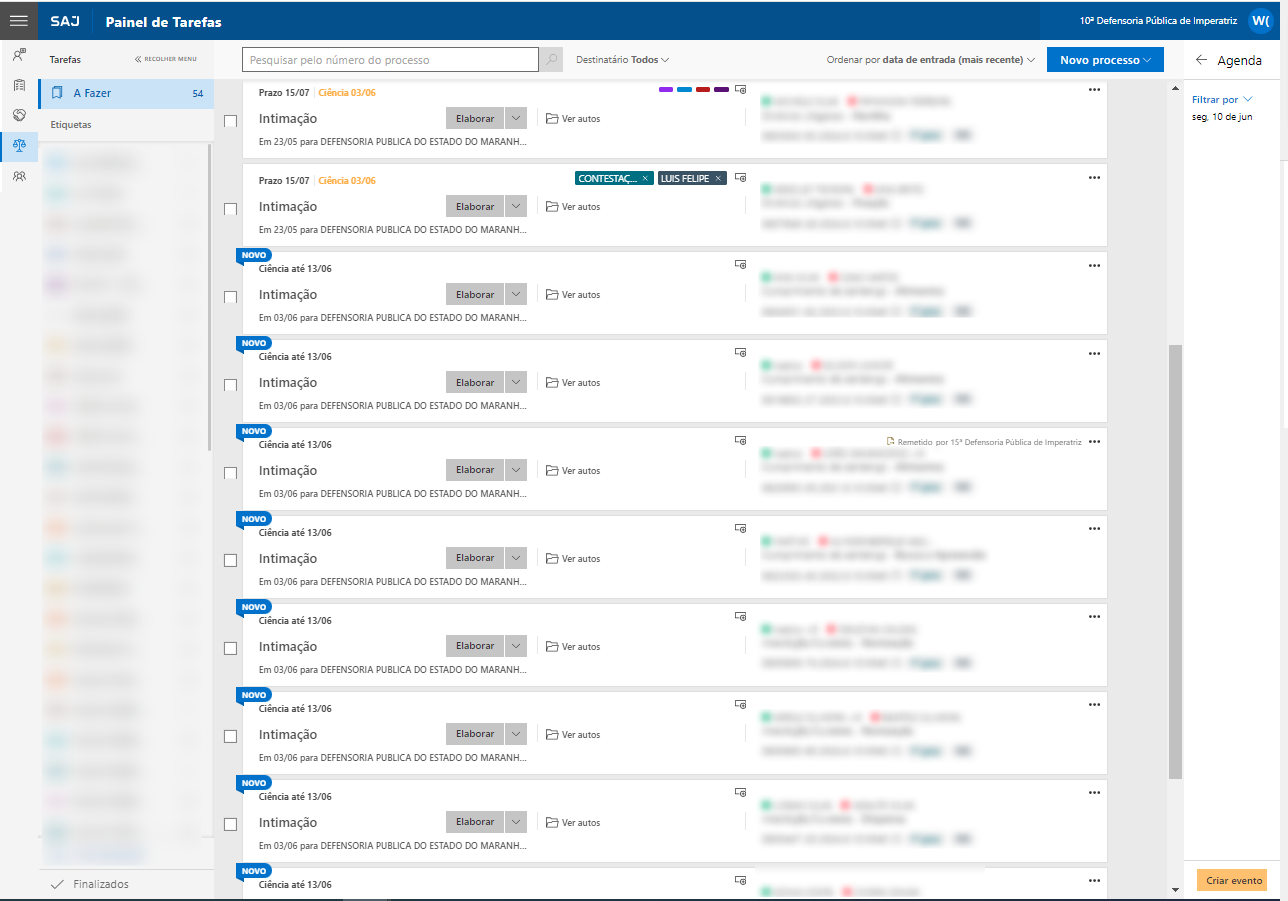Click the tag icon in the Remetido por row
The image size is (1288, 901).
741,440
